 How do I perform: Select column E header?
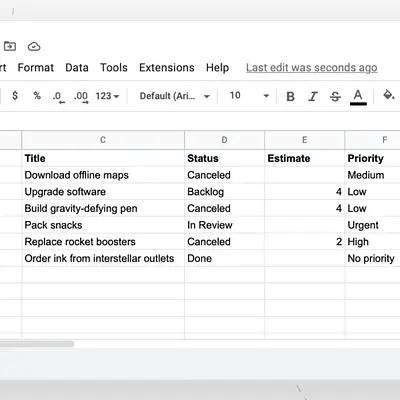[304, 140]
